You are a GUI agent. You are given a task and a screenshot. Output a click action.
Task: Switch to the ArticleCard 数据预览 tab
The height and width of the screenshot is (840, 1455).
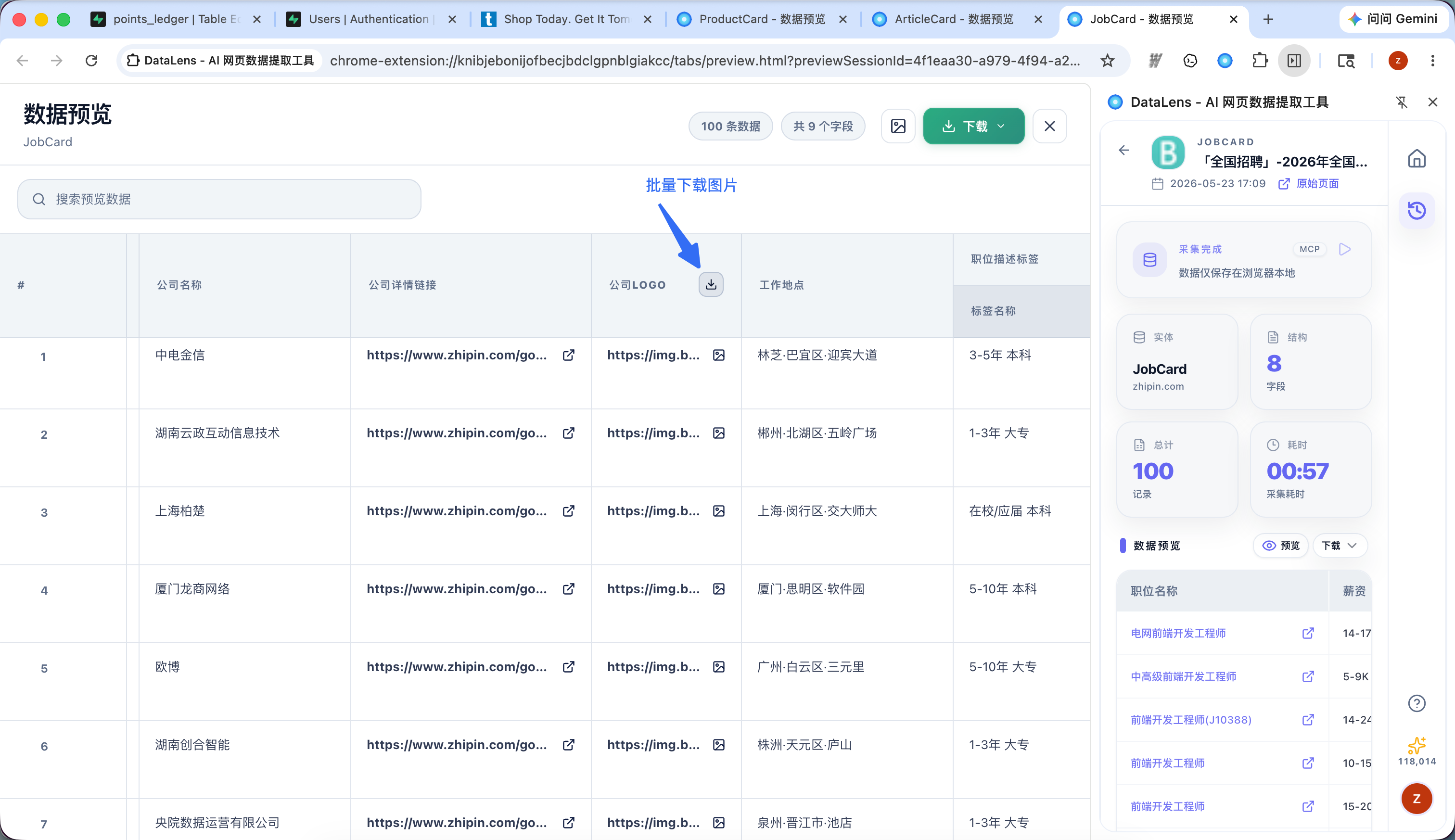(957, 19)
